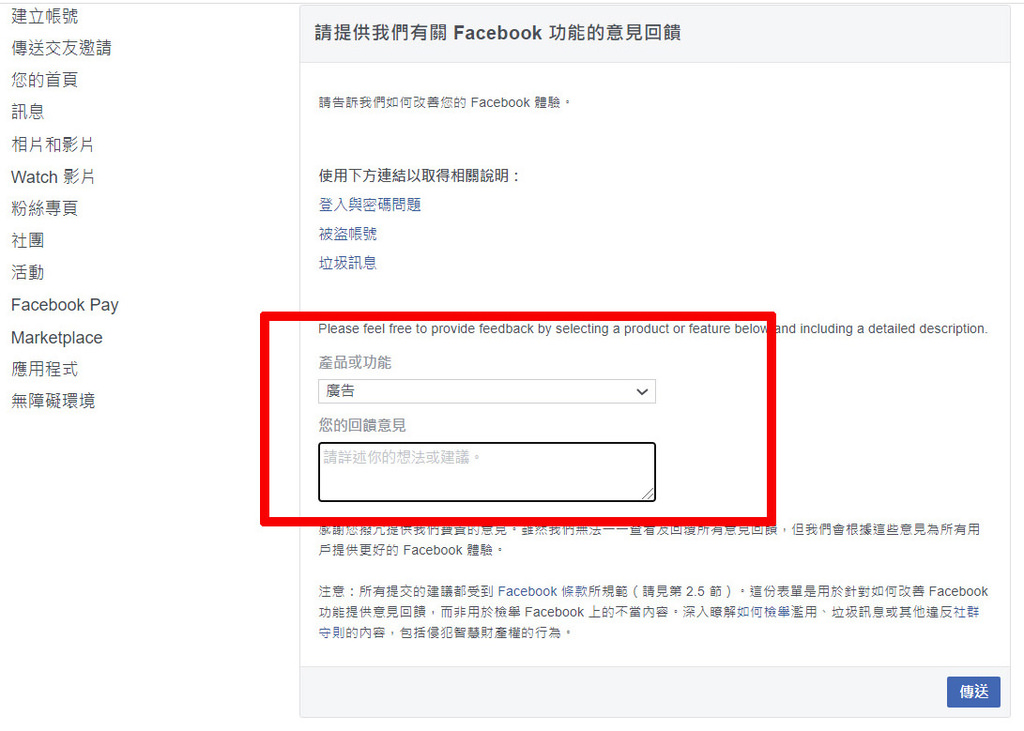The height and width of the screenshot is (731, 1024).
Task: Go to Marketplace in the sidebar
Action: click(x=57, y=338)
